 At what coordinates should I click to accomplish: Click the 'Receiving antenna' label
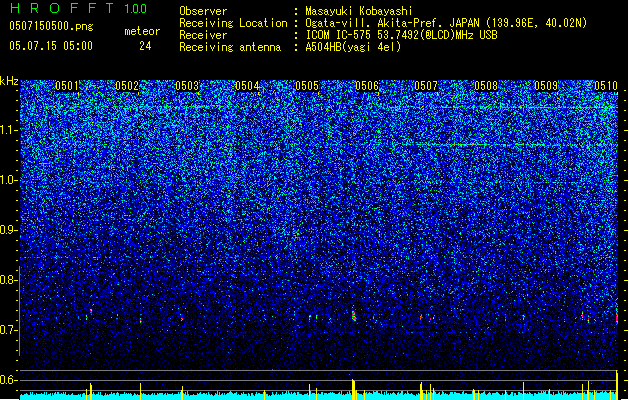[x=230, y=47]
